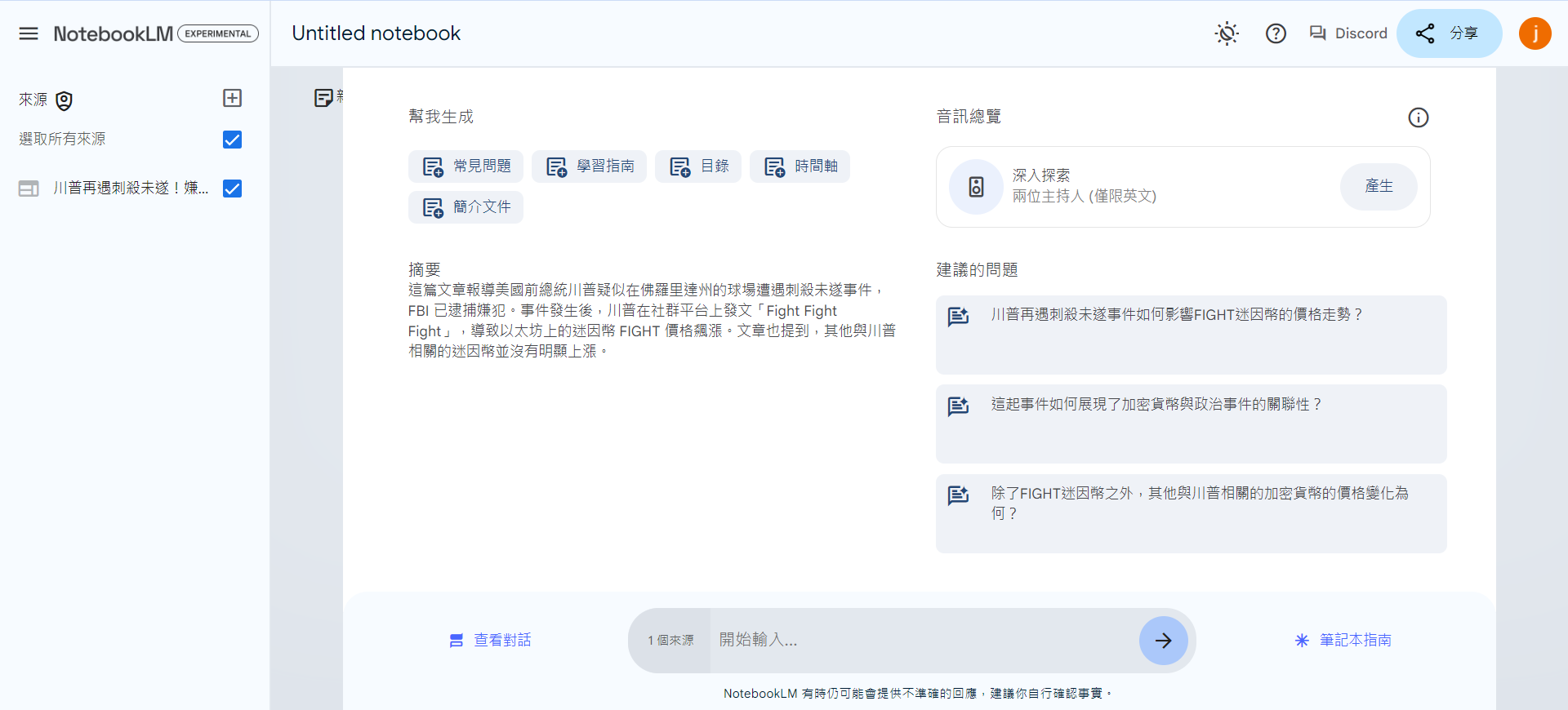This screenshot has width=1568, height=710.
Task: Add a new source with plus icon
Action: pyautogui.click(x=232, y=98)
